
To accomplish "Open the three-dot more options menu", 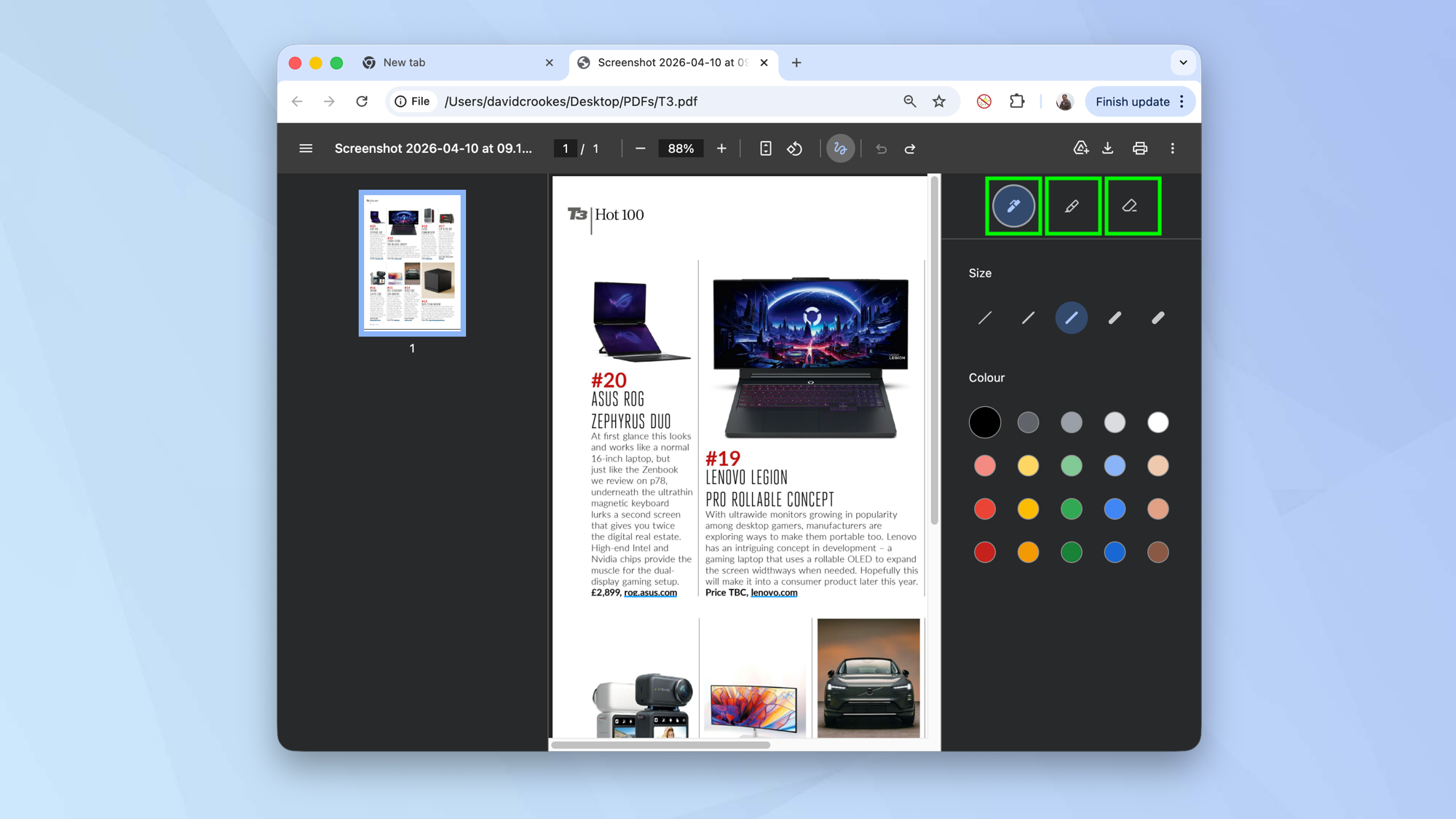I will click(x=1173, y=148).
